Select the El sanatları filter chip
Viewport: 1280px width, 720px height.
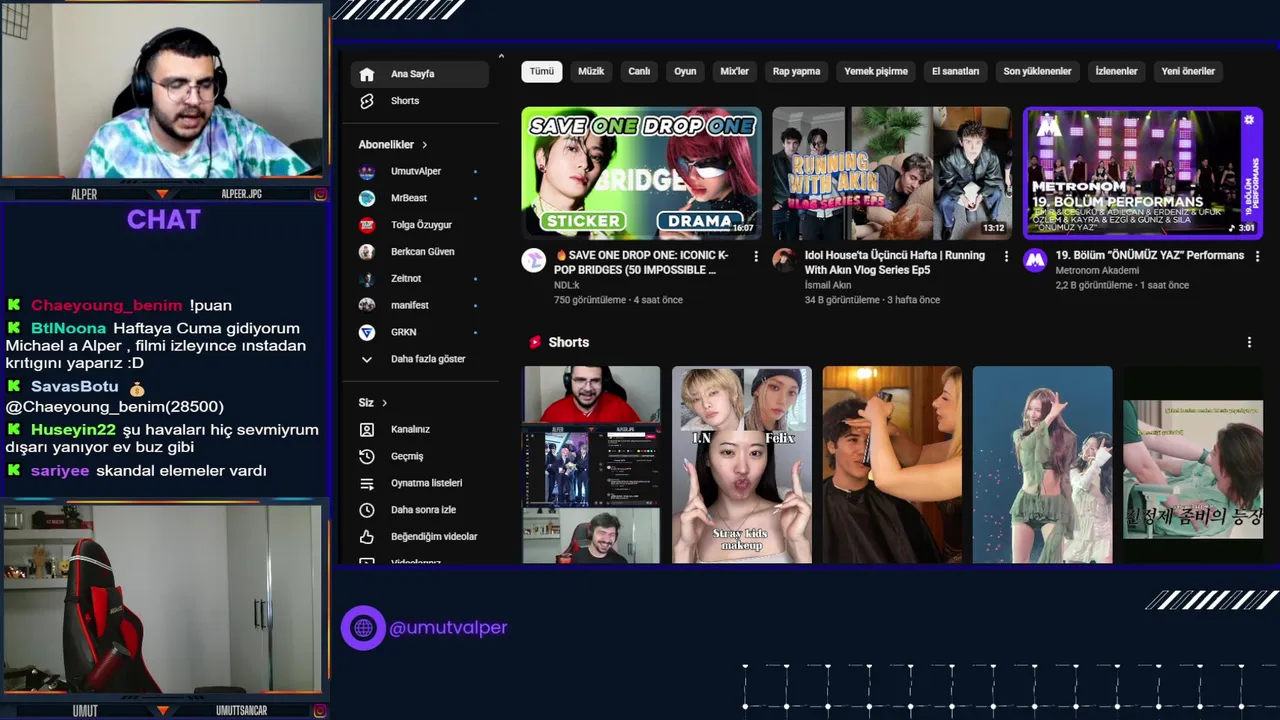[956, 71]
